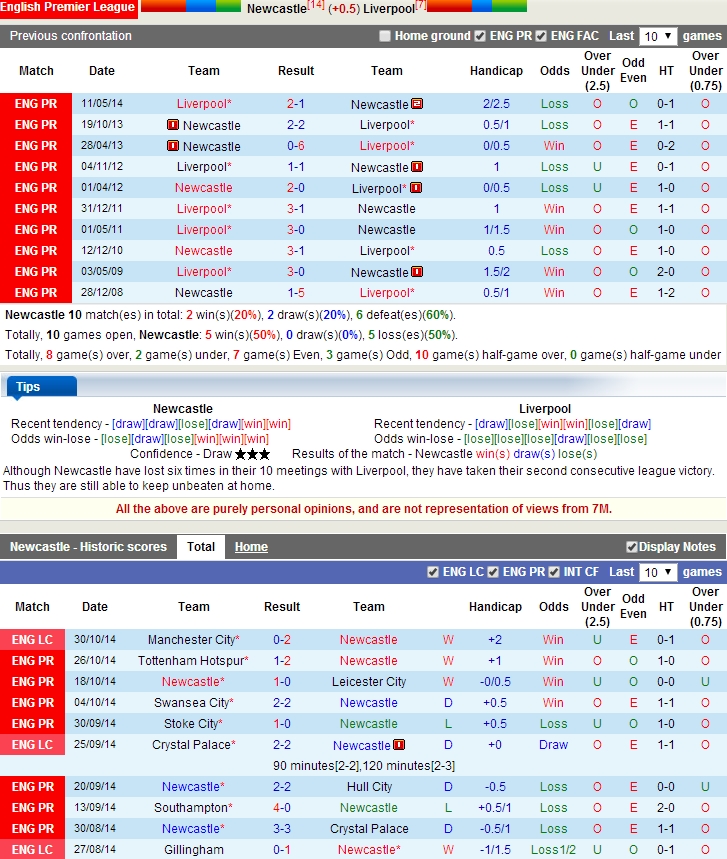The image size is (727, 859).
Task: Click Loss1/2 odds in Gillingham row
Action: (553, 850)
